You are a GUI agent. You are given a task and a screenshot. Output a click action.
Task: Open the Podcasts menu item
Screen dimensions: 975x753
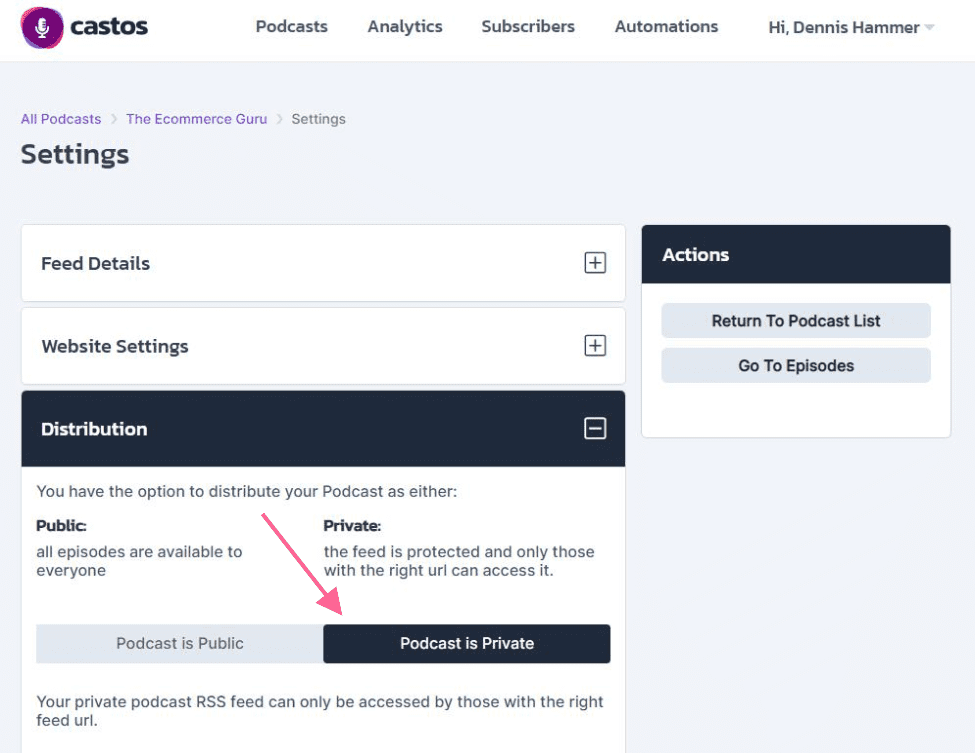(292, 27)
